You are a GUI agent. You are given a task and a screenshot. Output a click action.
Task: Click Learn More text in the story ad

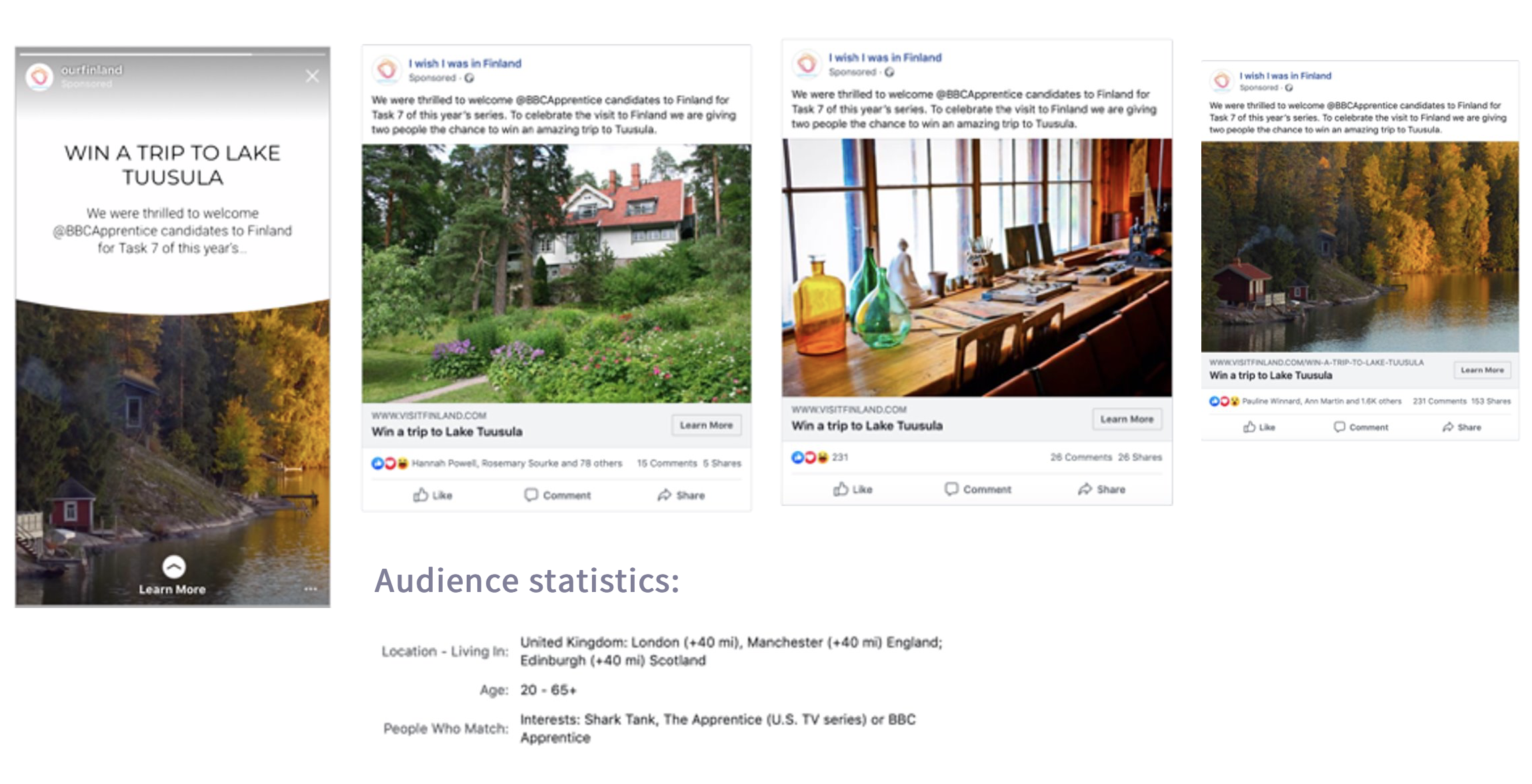[172, 589]
